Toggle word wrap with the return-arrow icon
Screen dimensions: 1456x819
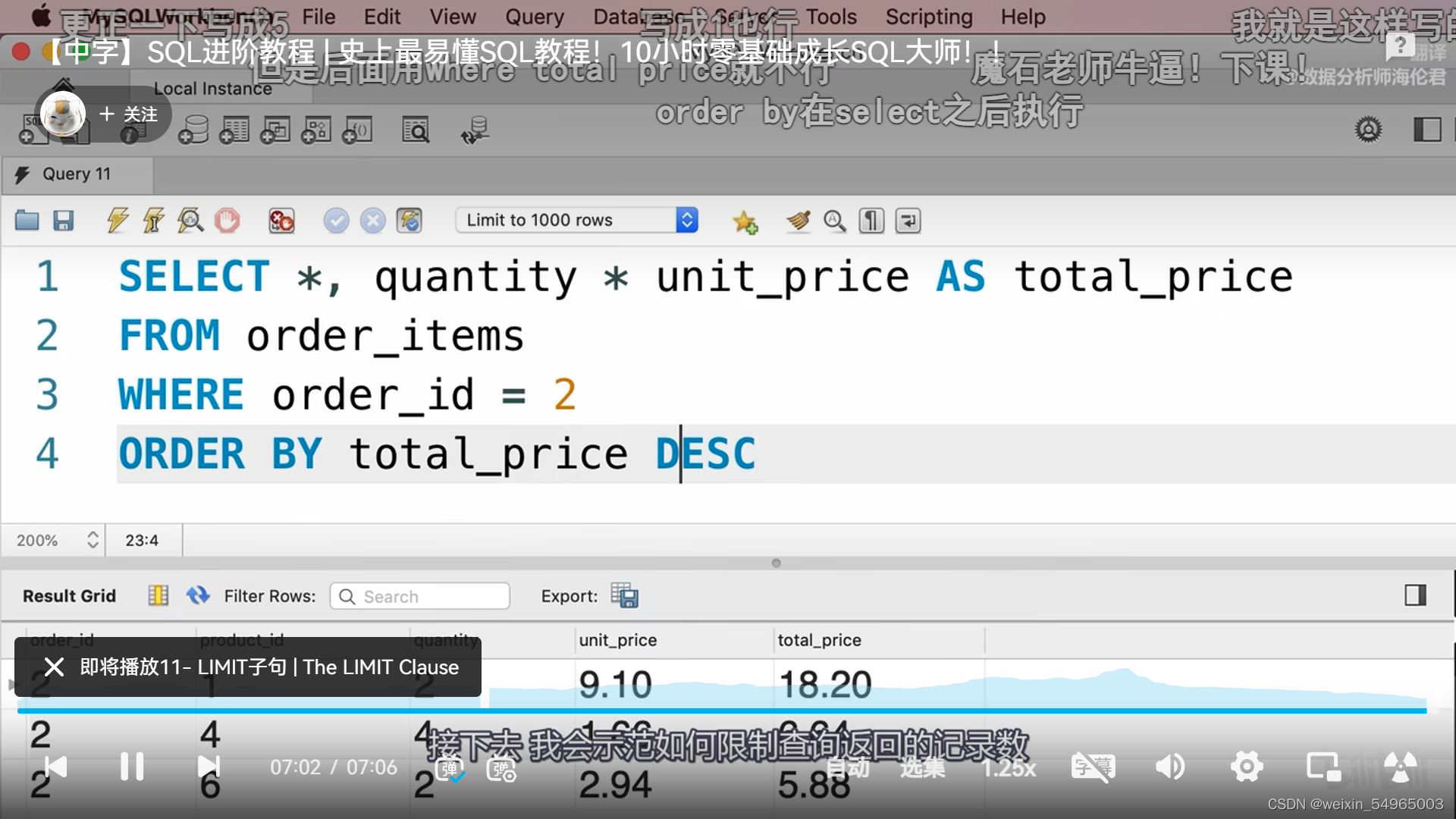(x=907, y=221)
